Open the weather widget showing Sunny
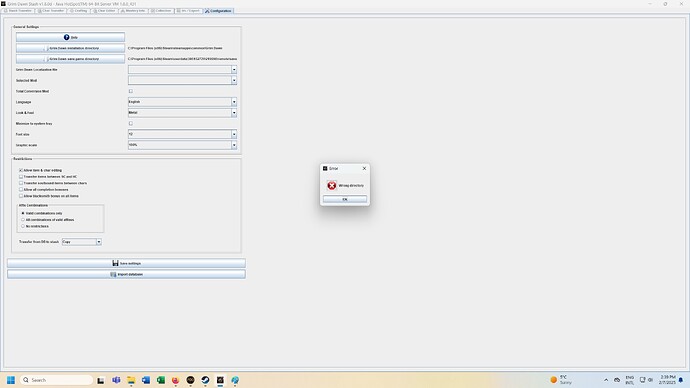The image size is (690, 388). 560,380
